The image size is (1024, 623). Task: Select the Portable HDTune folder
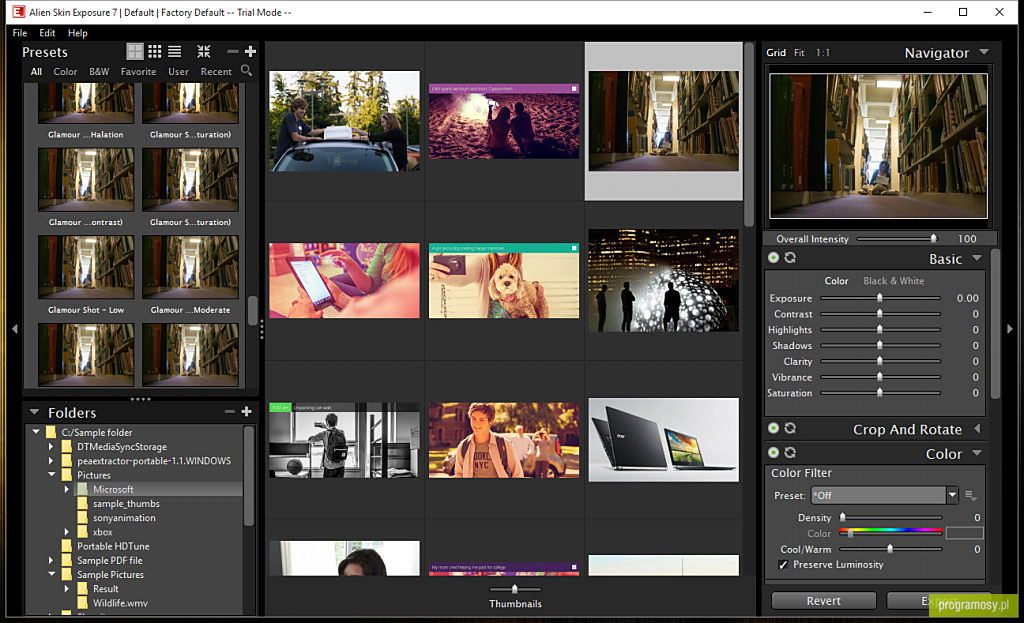tap(113, 546)
